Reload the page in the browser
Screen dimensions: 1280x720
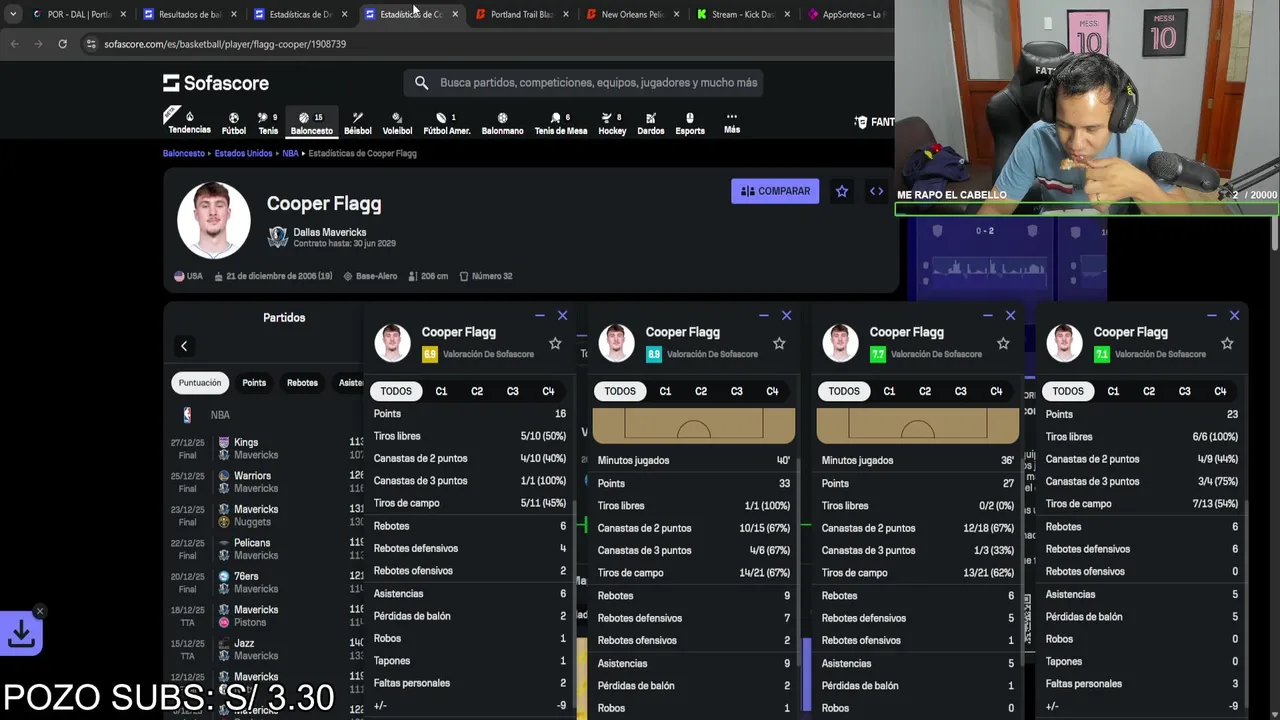[x=62, y=44]
